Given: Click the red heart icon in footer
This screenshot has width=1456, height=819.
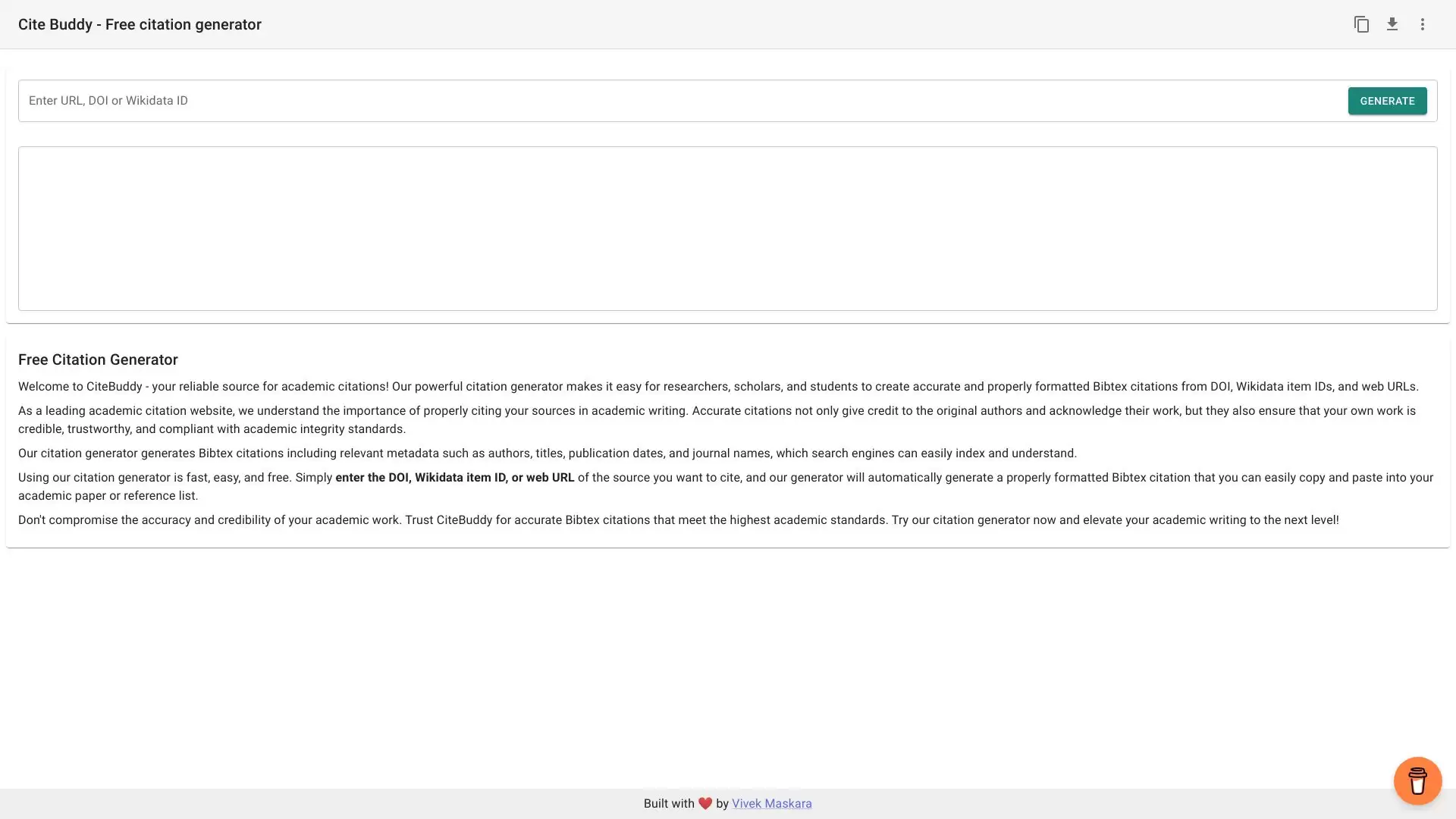Looking at the screenshot, I should [705, 804].
